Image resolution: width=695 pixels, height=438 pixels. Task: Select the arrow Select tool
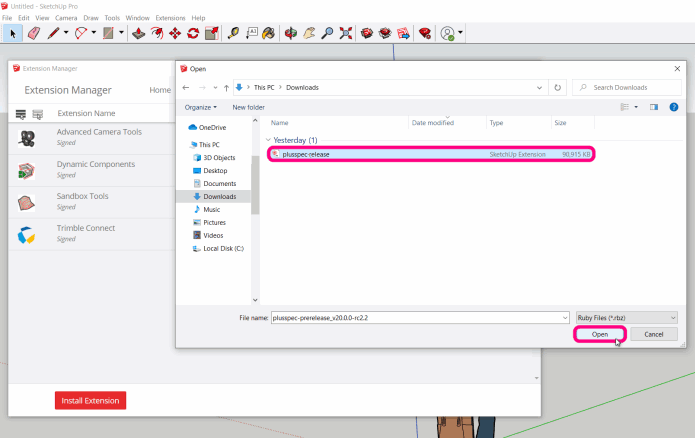click(13, 33)
